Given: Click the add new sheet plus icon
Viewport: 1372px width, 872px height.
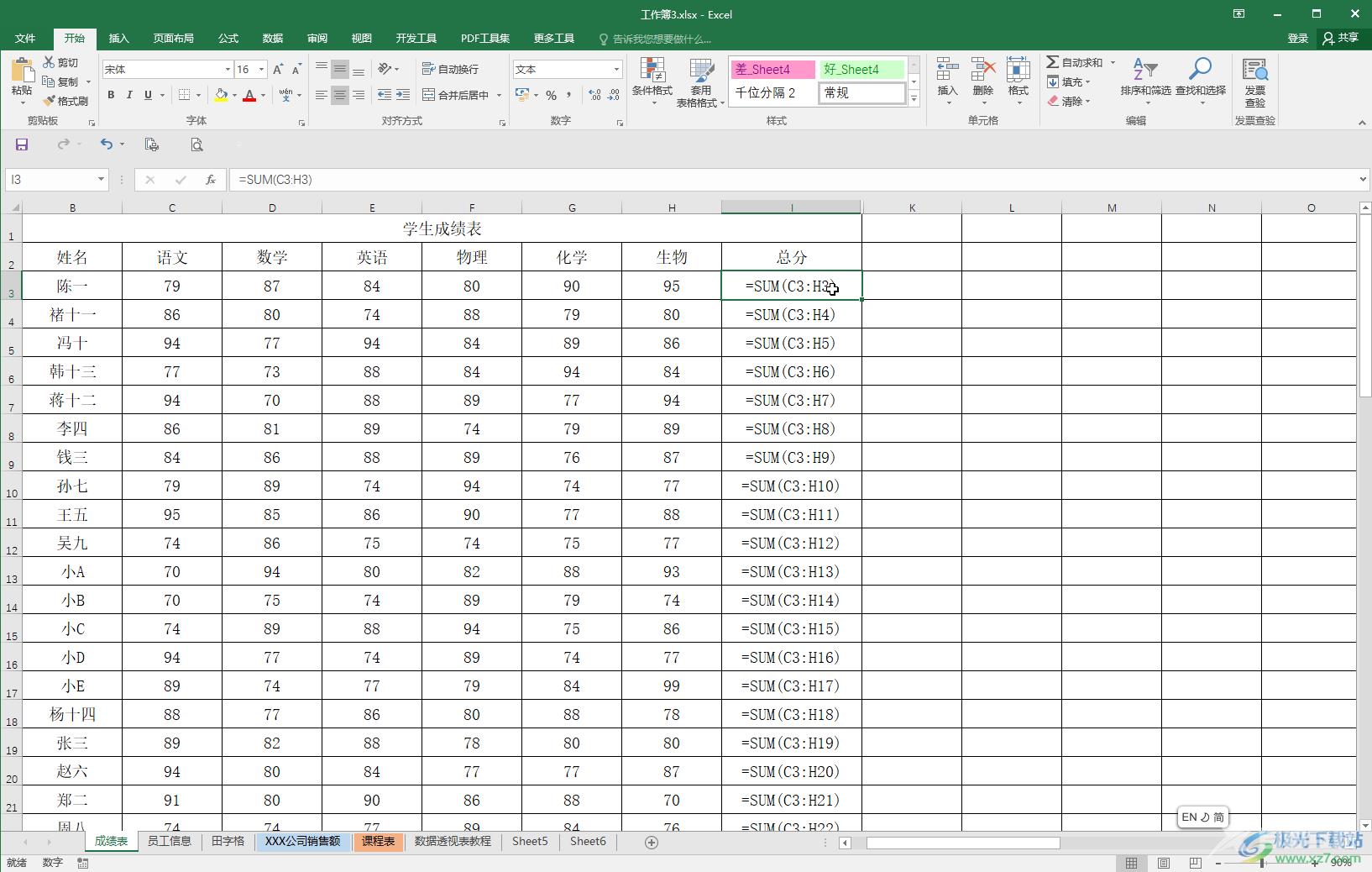Looking at the screenshot, I should [x=651, y=842].
